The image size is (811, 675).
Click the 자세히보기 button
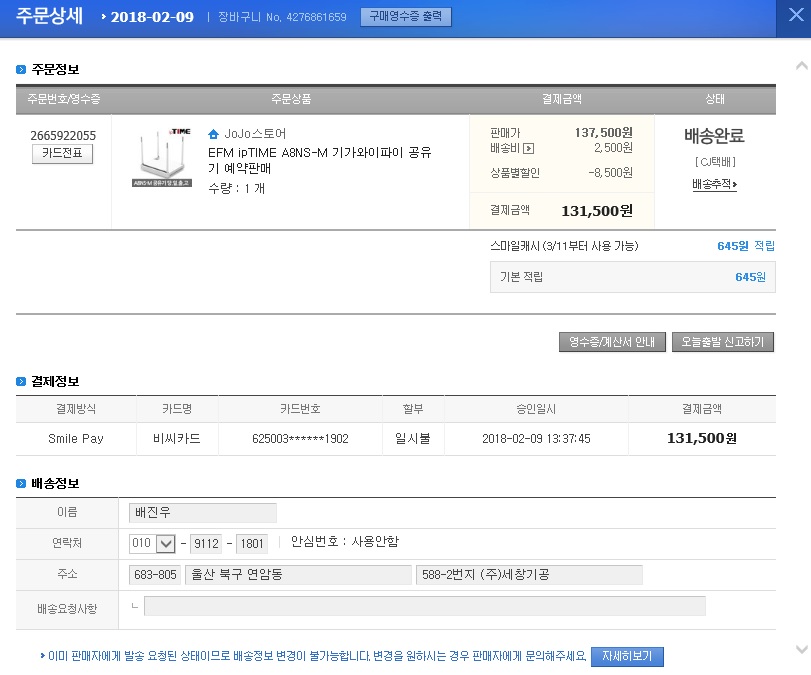[627, 656]
